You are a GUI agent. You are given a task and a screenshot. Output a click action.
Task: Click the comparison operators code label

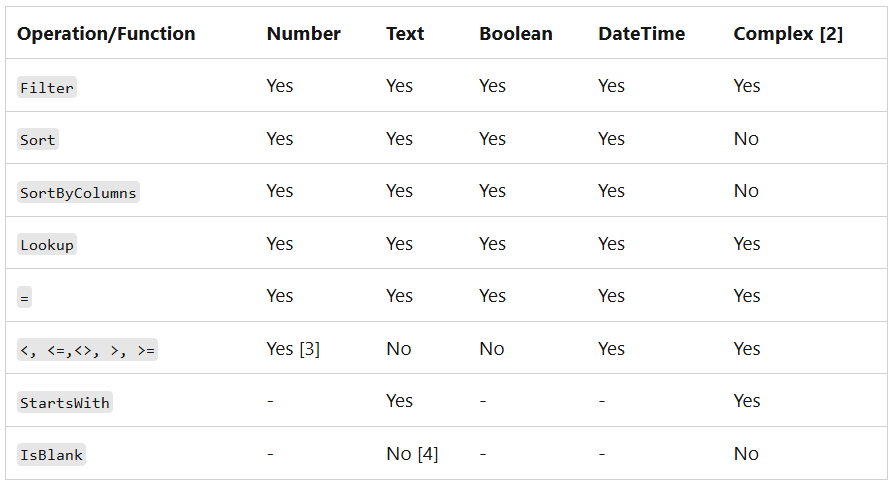[x=88, y=350]
